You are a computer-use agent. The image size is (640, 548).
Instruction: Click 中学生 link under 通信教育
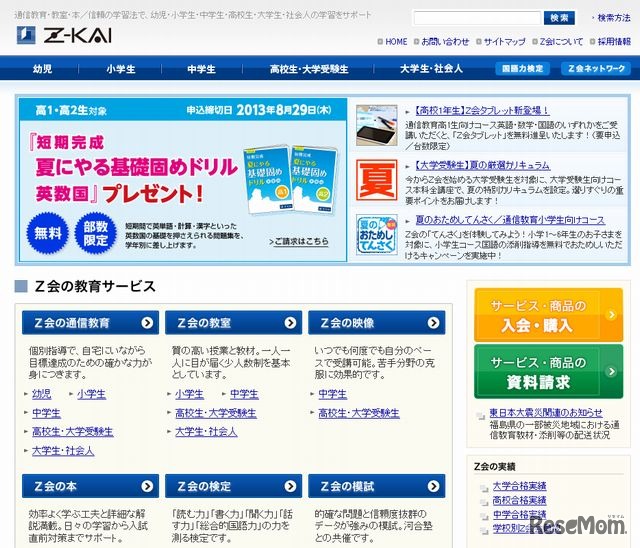pos(46,413)
